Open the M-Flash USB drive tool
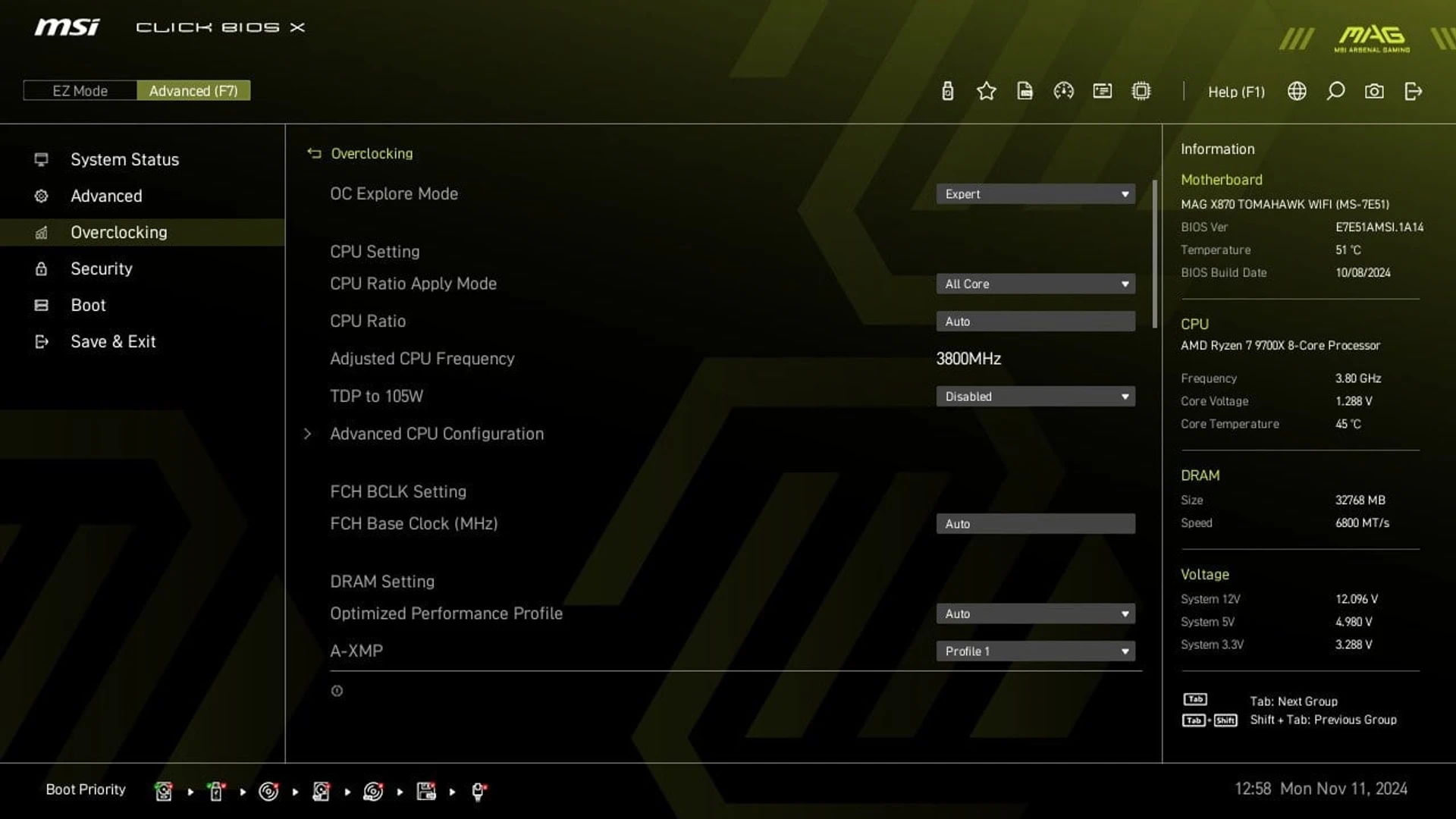The image size is (1456, 819). click(947, 91)
